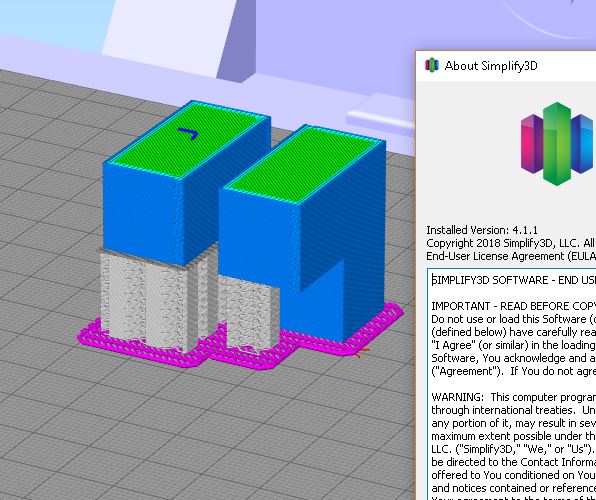Click the "About Simplify3D" window title
The image size is (596, 500).
click(491, 66)
